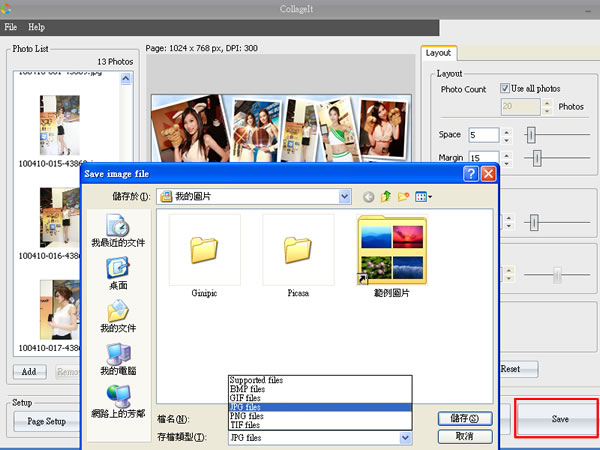The width and height of the screenshot is (600, 450).
Task: Click the collage preview image
Action: (281, 128)
